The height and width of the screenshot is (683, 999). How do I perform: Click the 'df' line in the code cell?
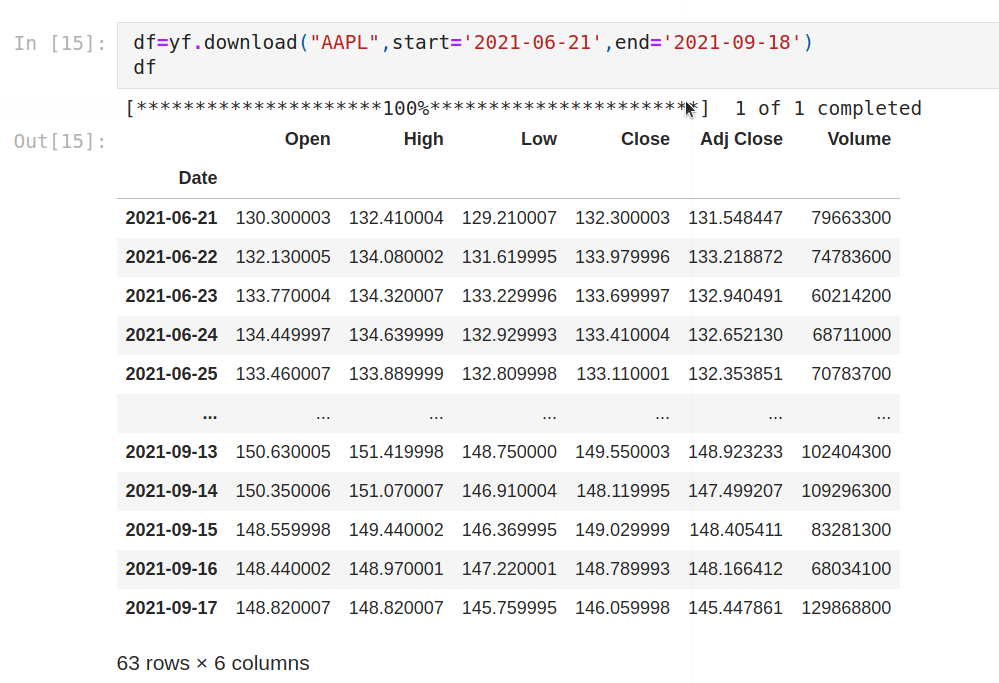tap(145, 67)
